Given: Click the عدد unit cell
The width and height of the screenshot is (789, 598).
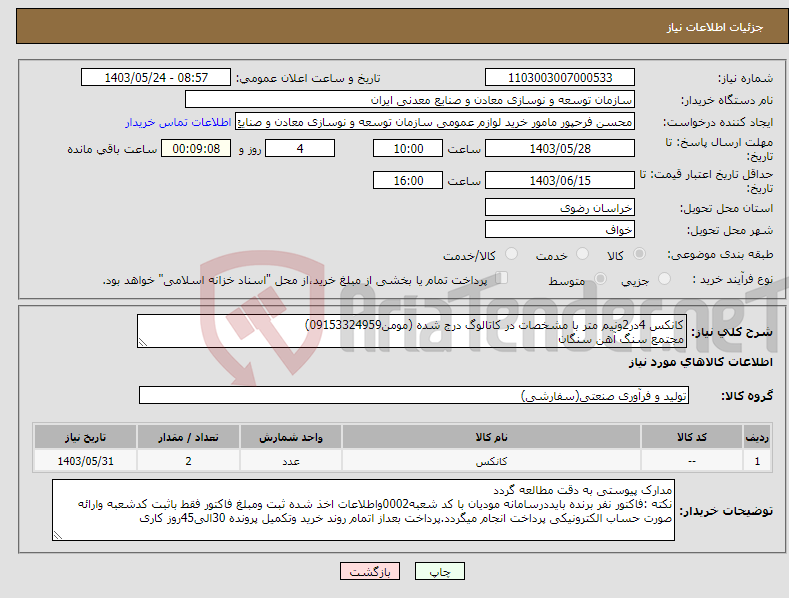Looking at the screenshot, I should (x=291, y=461).
